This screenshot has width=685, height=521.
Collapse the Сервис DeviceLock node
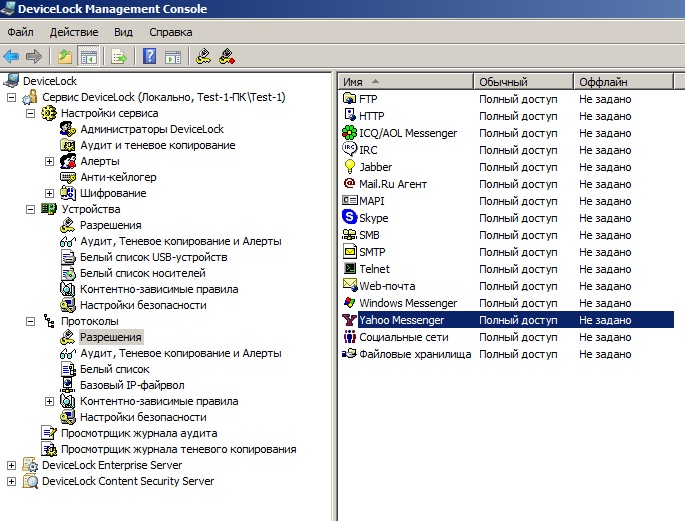point(11,97)
